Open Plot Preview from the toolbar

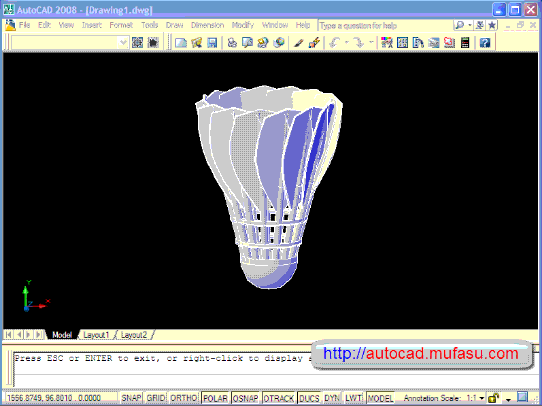[247, 43]
